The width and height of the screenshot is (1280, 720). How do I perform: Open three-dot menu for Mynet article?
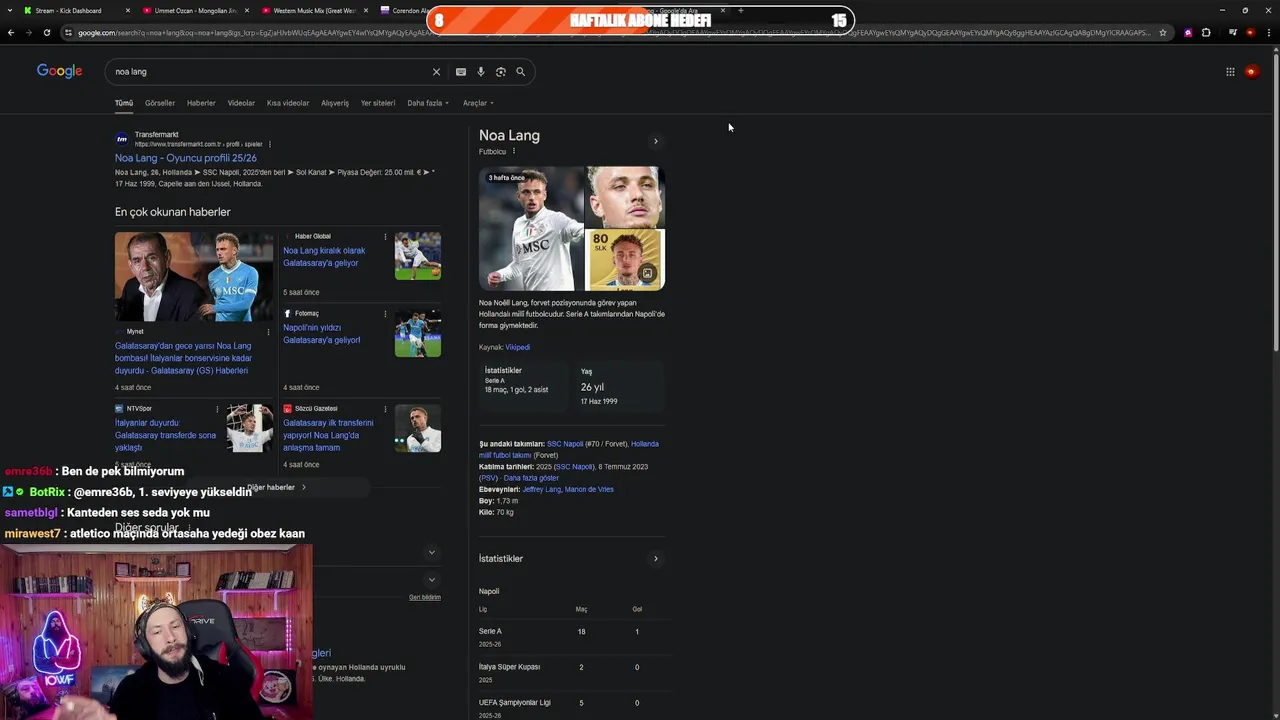click(x=268, y=332)
